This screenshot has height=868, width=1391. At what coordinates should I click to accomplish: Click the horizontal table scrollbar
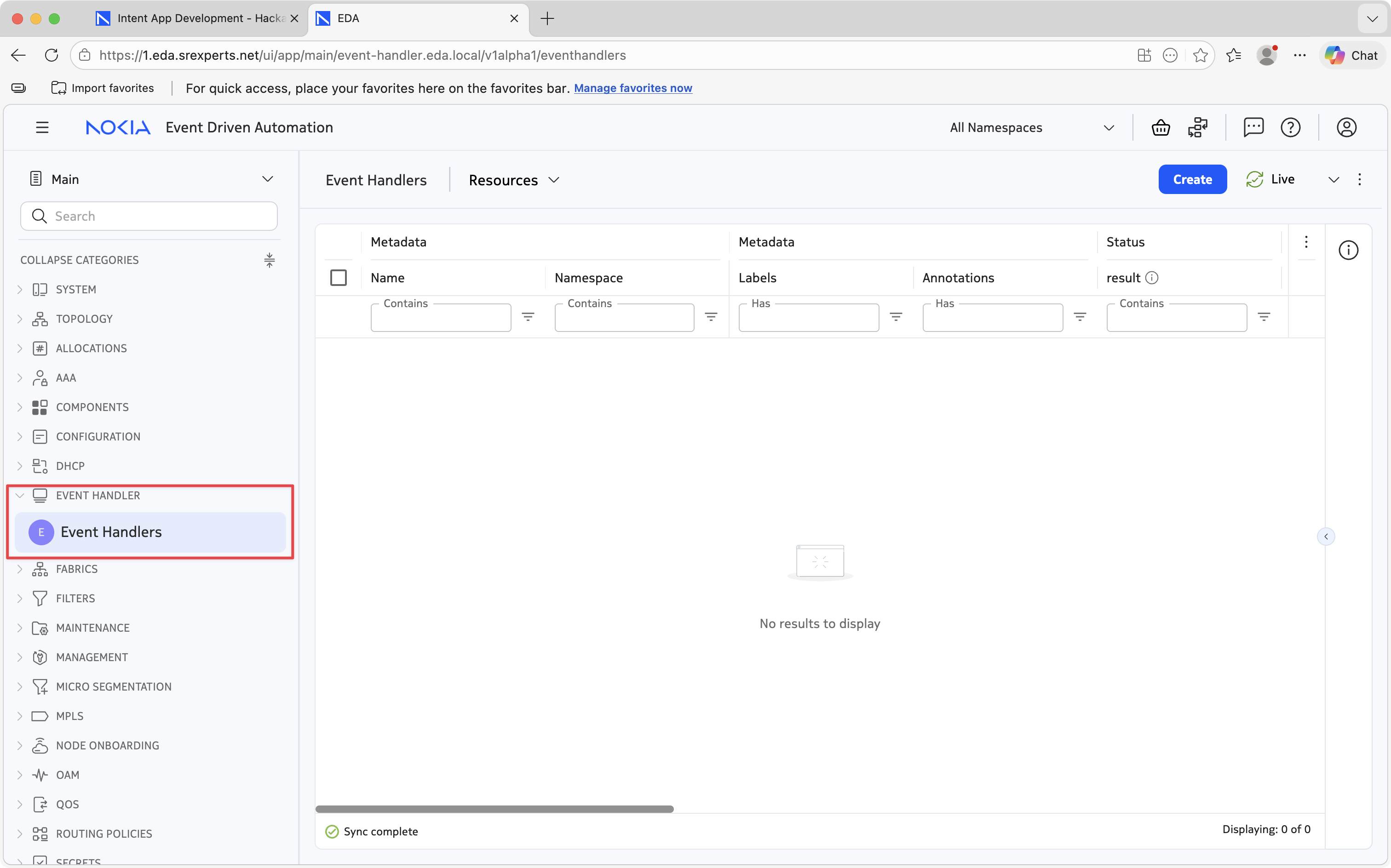click(x=494, y=809)
